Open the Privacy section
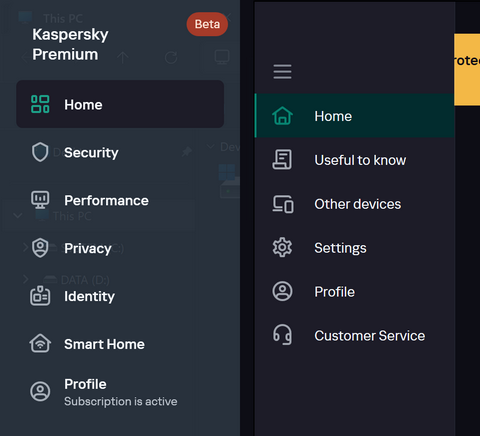The height and width of the screenshot is (436, 480). coord(120,248)
